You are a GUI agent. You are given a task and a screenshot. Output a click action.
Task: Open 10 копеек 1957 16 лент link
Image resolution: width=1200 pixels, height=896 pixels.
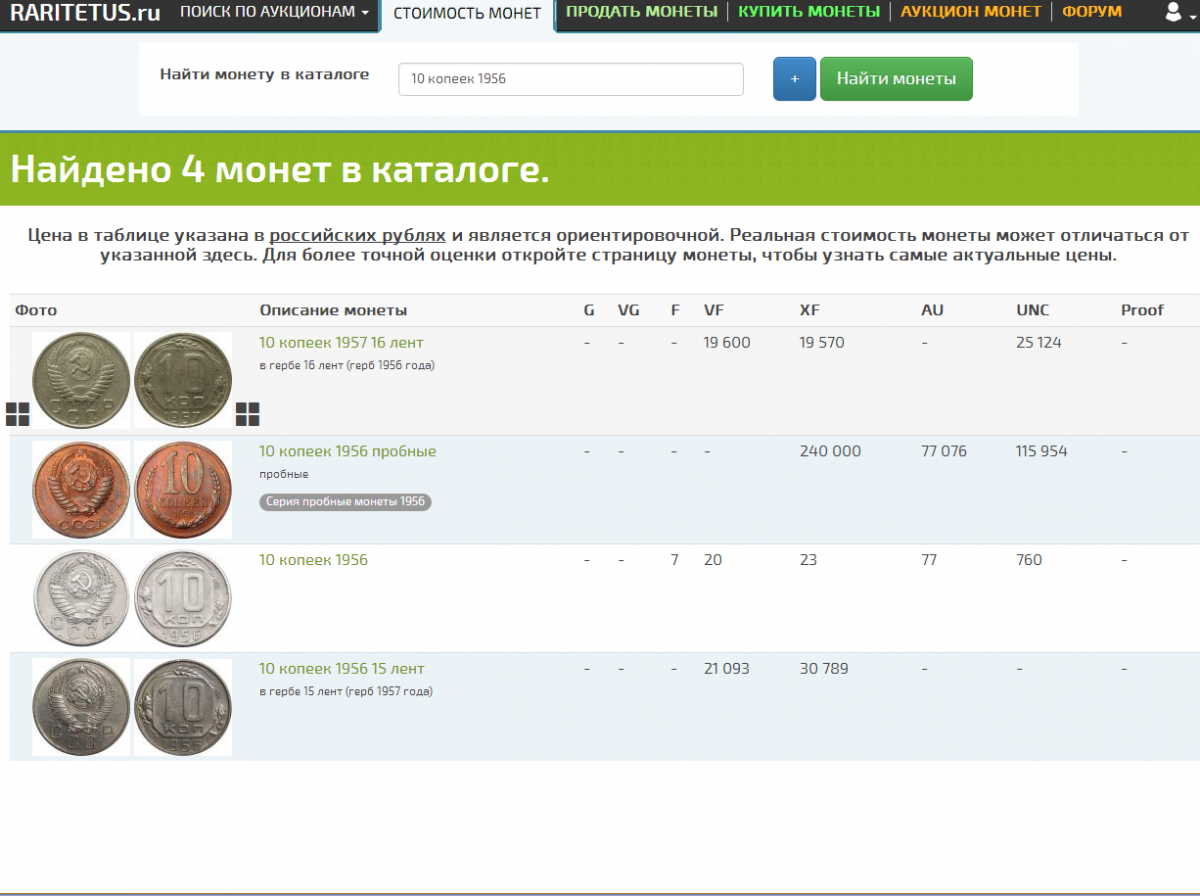coord(341,343)
